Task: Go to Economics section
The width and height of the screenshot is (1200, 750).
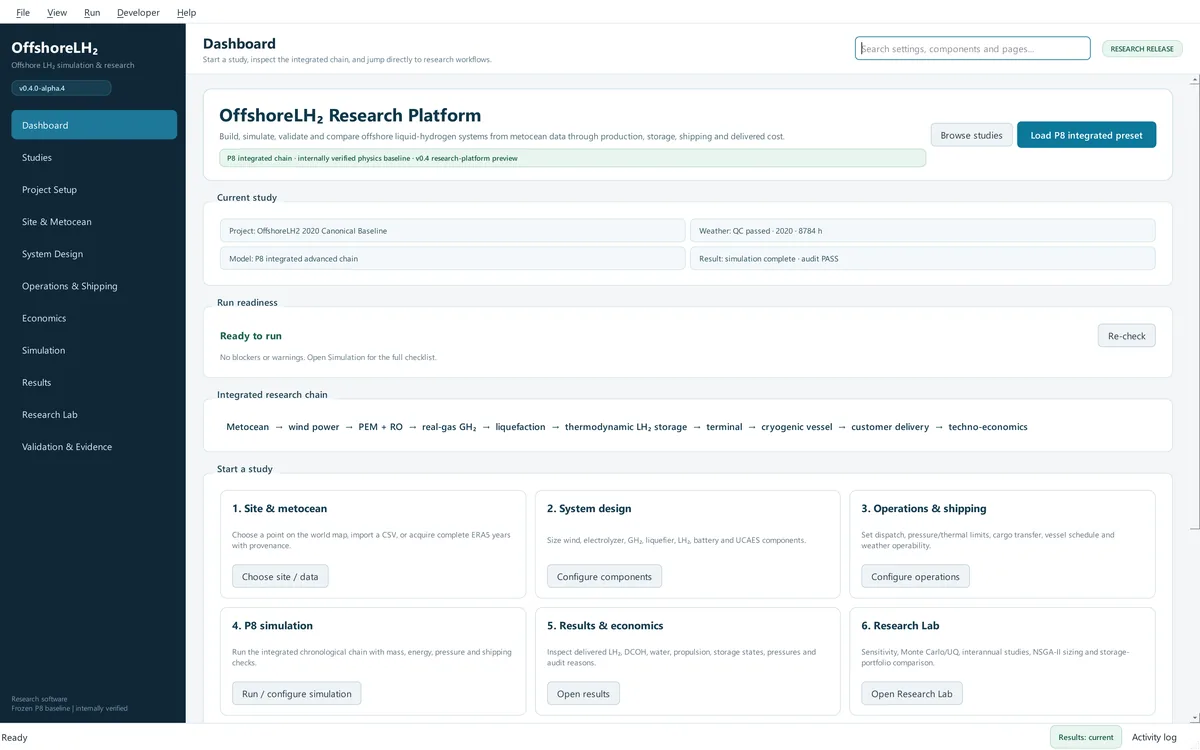Action: point(94,318)
